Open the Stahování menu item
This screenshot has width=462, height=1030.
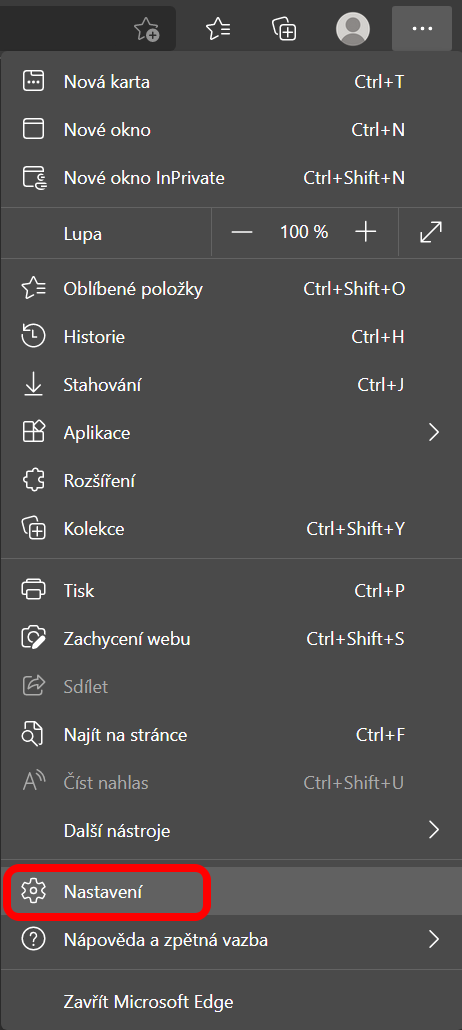click(x=231, y=385)
